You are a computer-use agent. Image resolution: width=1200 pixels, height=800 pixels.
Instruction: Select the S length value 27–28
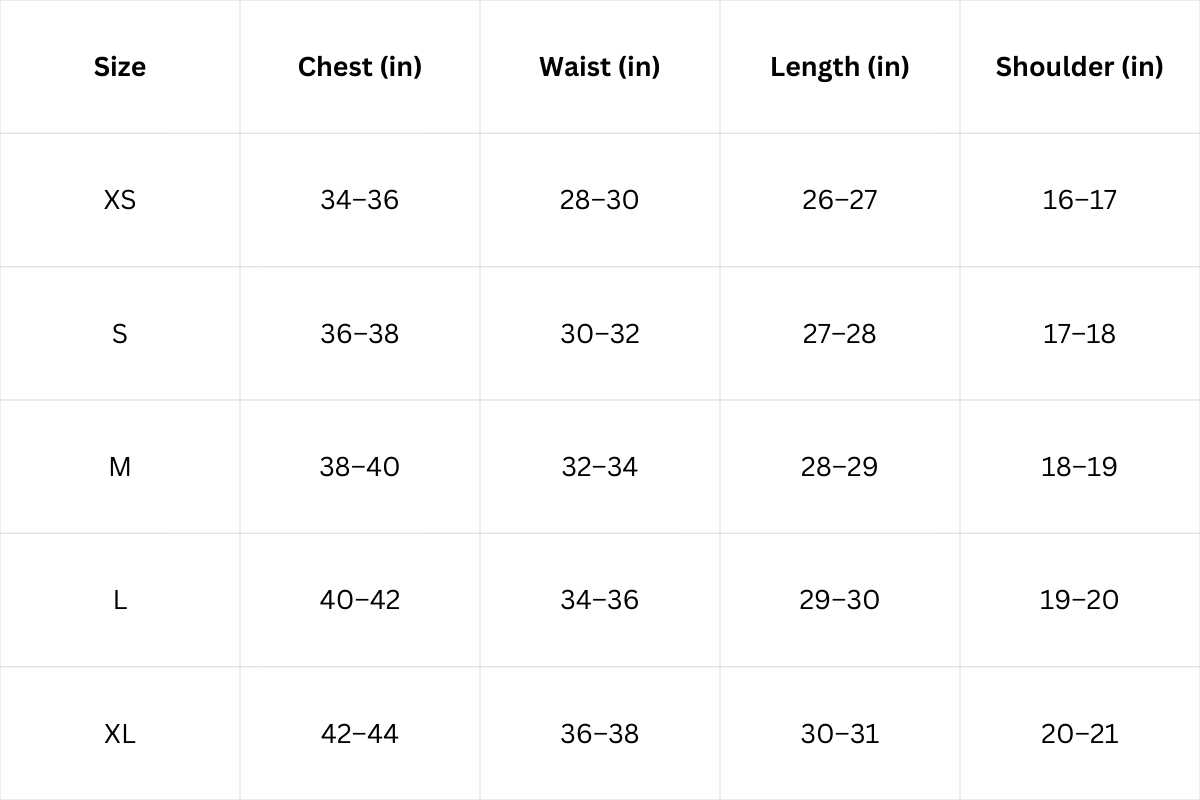coord(840,334)
